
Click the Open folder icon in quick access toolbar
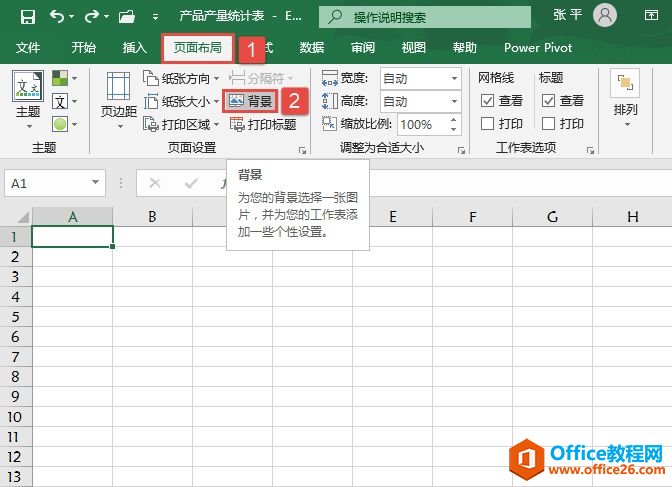[x=127, y=17]
